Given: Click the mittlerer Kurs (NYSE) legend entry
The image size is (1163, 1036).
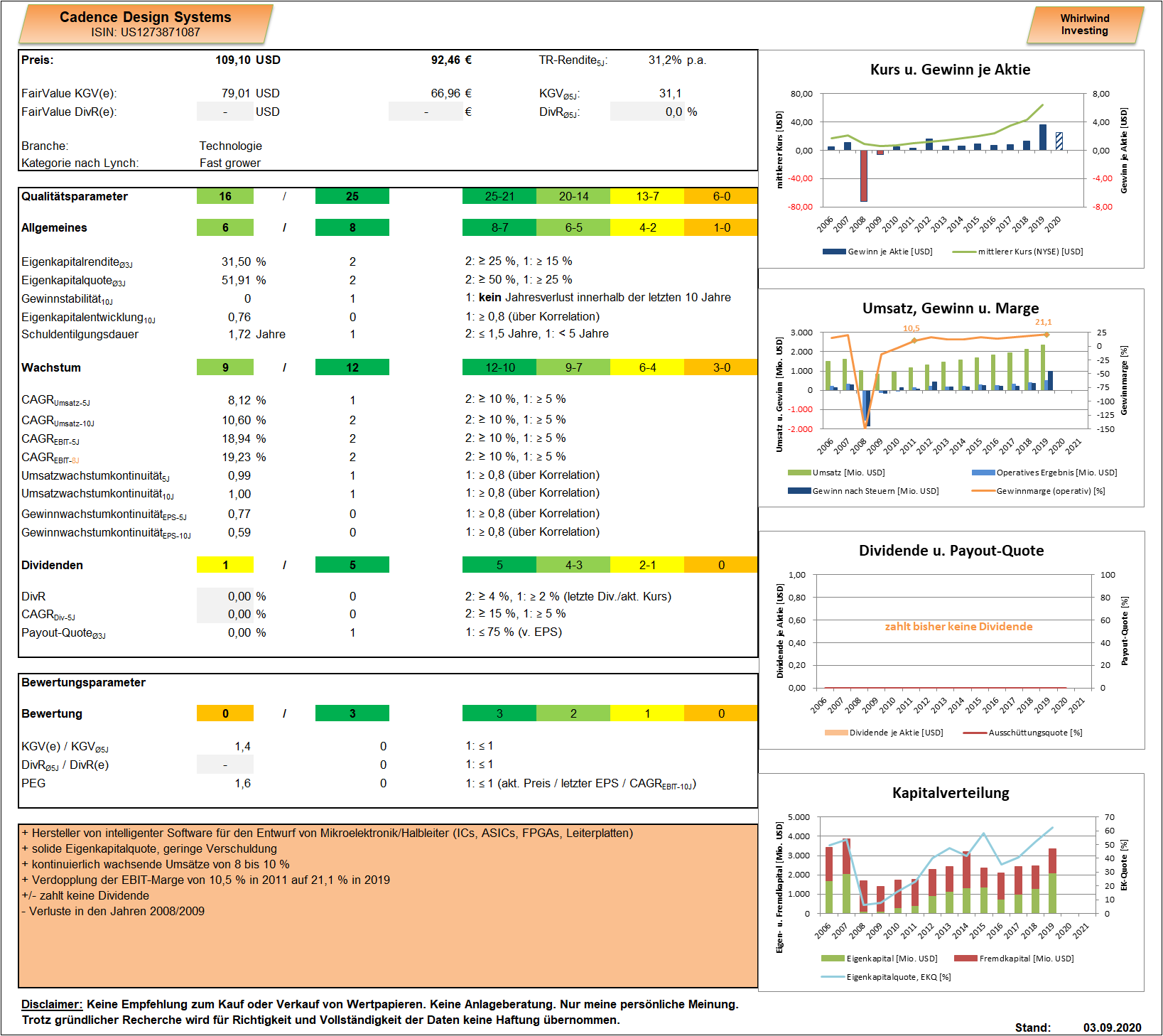Looking at the screenshot, I should coord(1017,252).
